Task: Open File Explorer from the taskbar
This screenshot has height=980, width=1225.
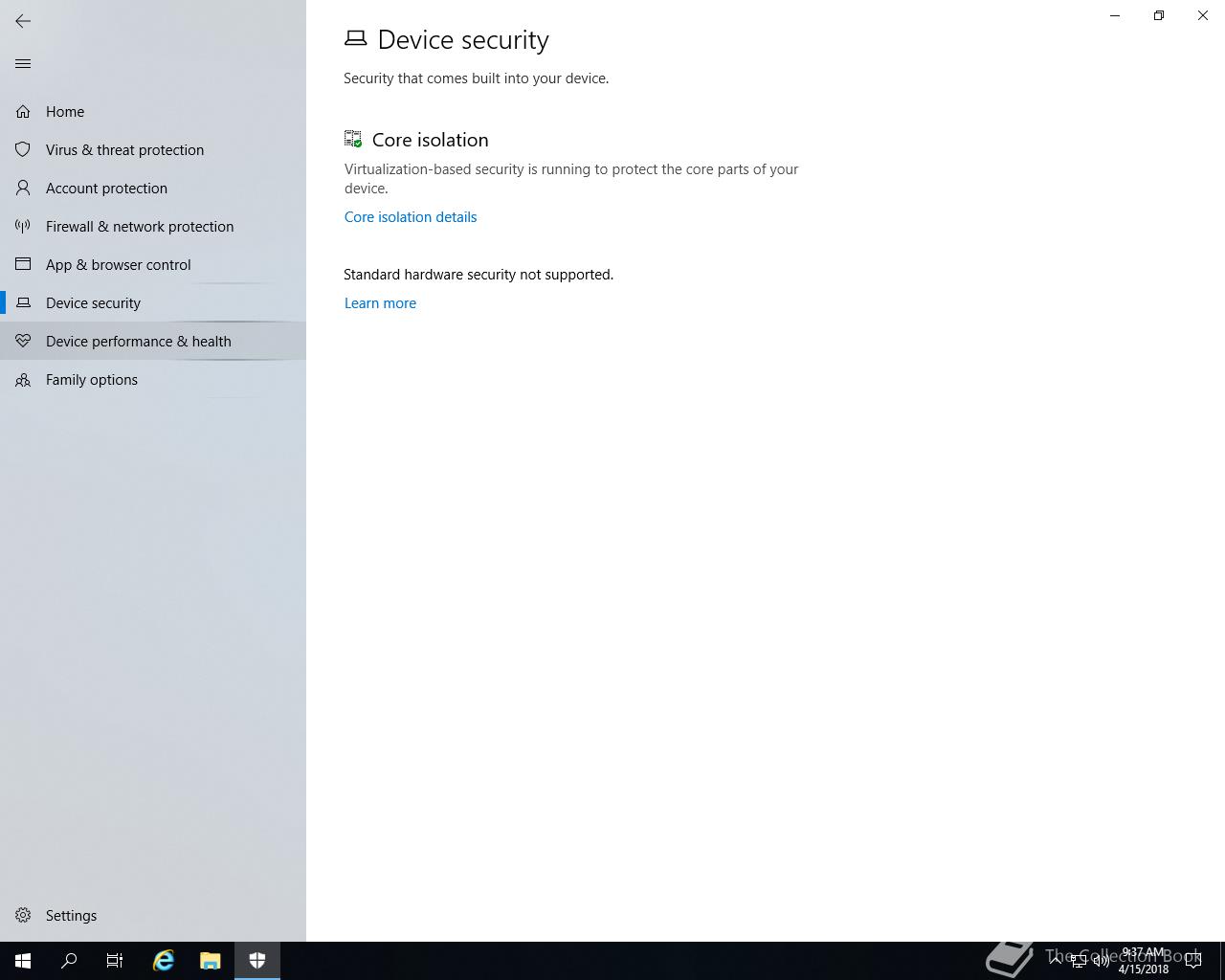Action: tap(210, 961)
